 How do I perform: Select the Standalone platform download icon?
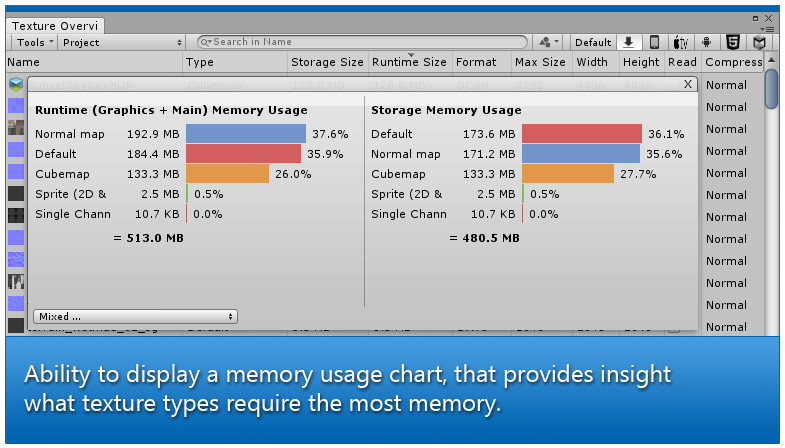629,42
